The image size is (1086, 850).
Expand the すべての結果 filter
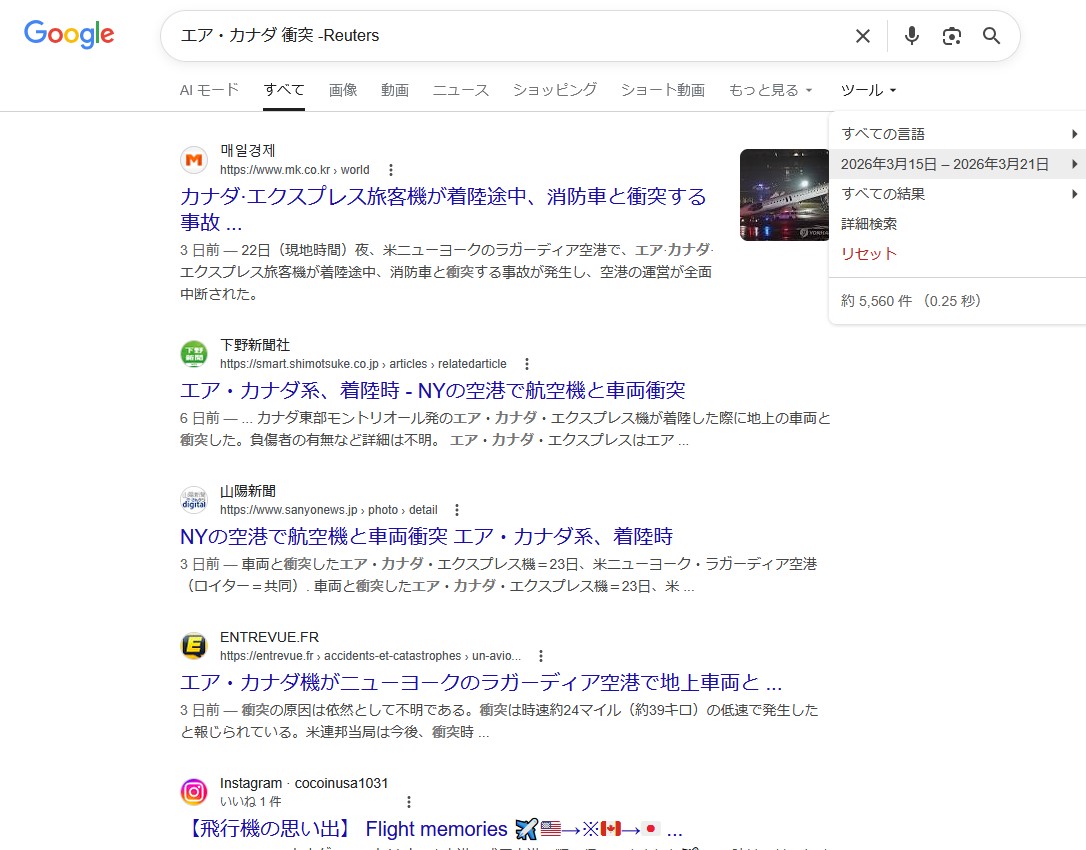click(x=957, y=194)
